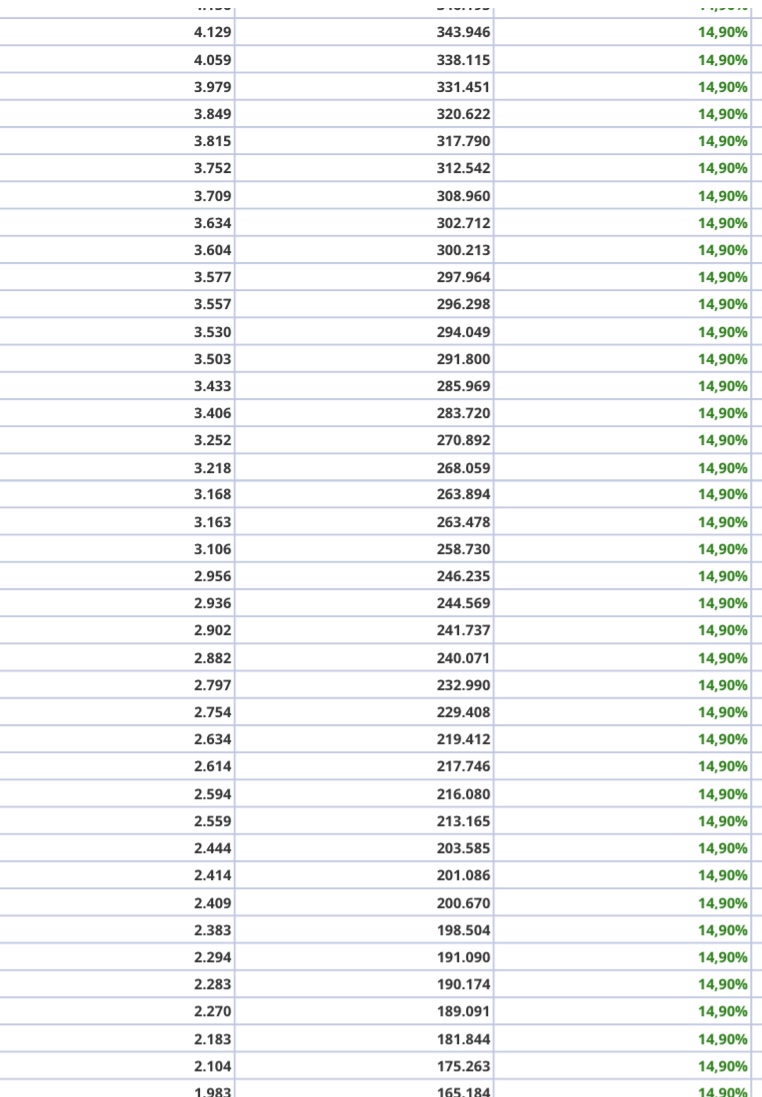This screenshot has height=1097, width=762.
Task: Select the cell with 2.754
Action: pos(213,712)
